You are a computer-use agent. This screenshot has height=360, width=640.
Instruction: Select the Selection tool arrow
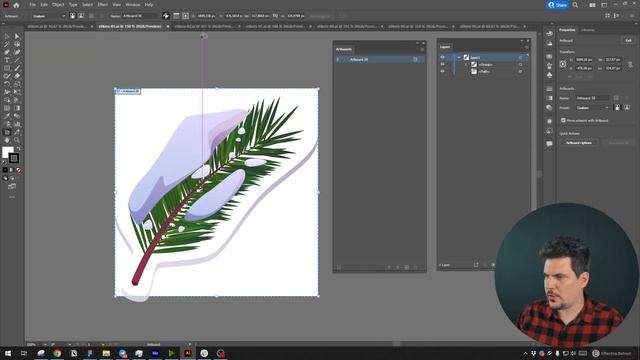[7, 36]
